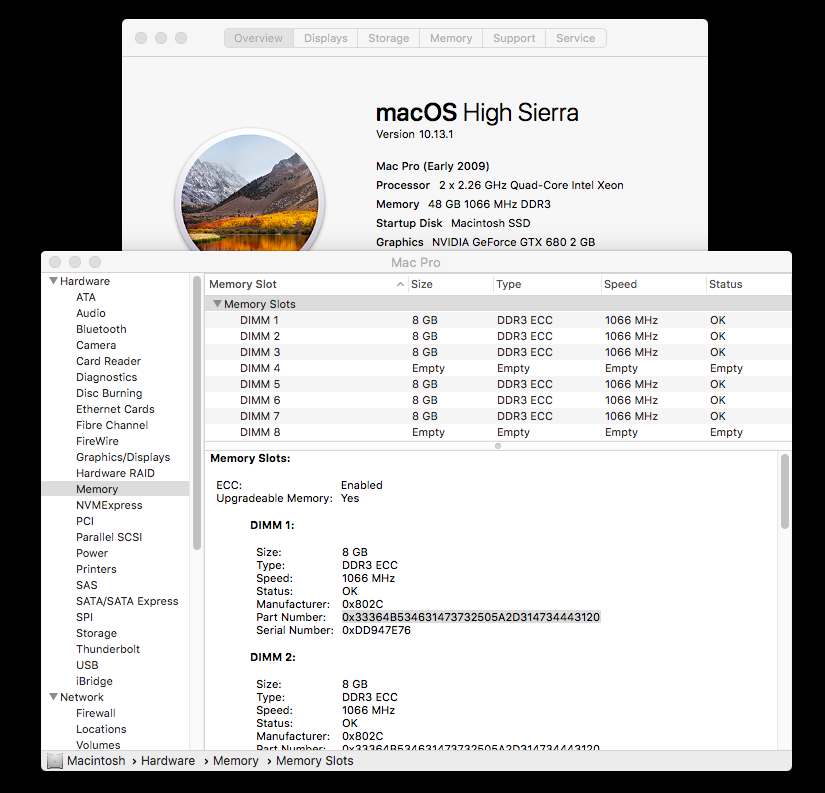Select USB in the sidebar
The height and width of the screenshot is (793, 825).
pyautogui.click(x=87, y=665)
